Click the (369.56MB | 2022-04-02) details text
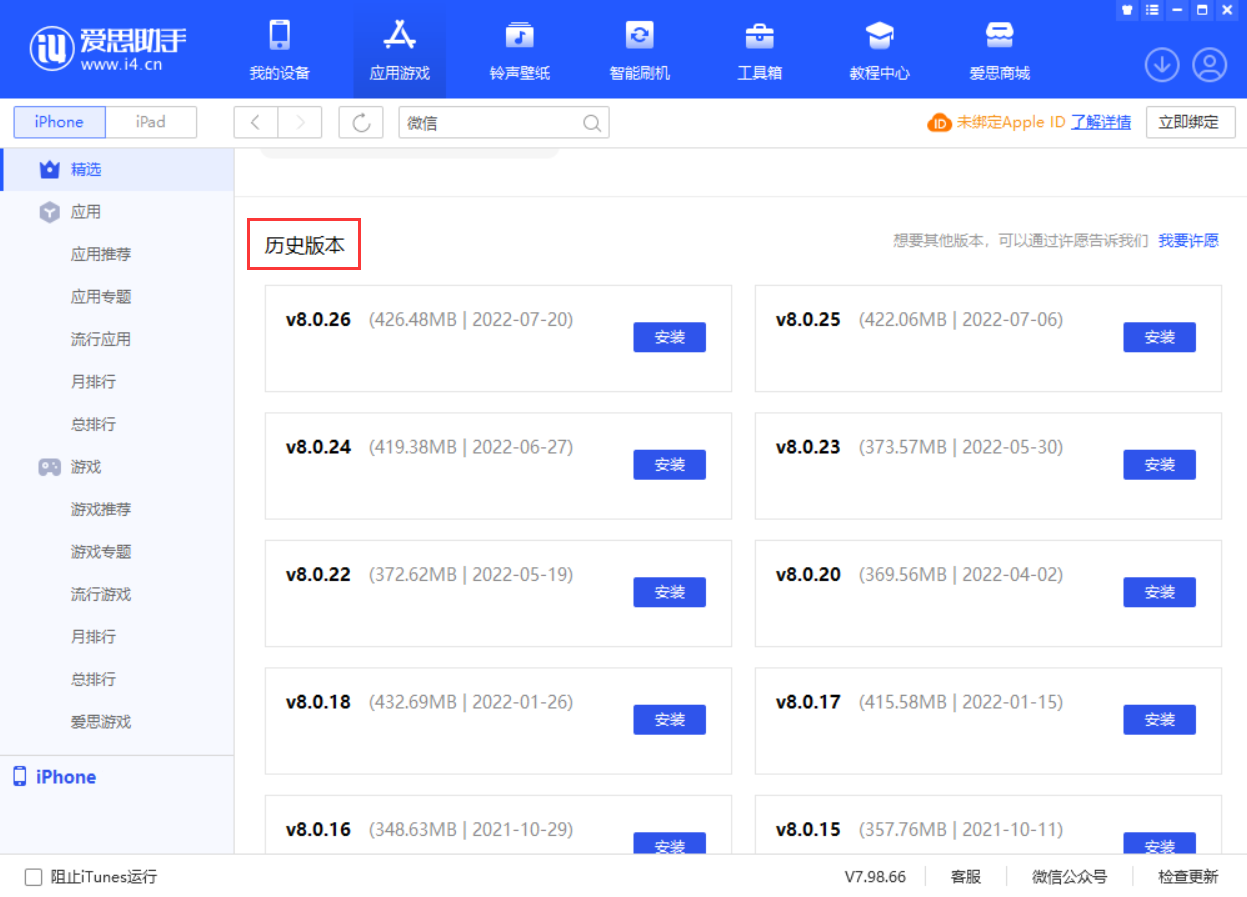The image size is (1247, 897). pyautogui.click(x=961, y=575)
